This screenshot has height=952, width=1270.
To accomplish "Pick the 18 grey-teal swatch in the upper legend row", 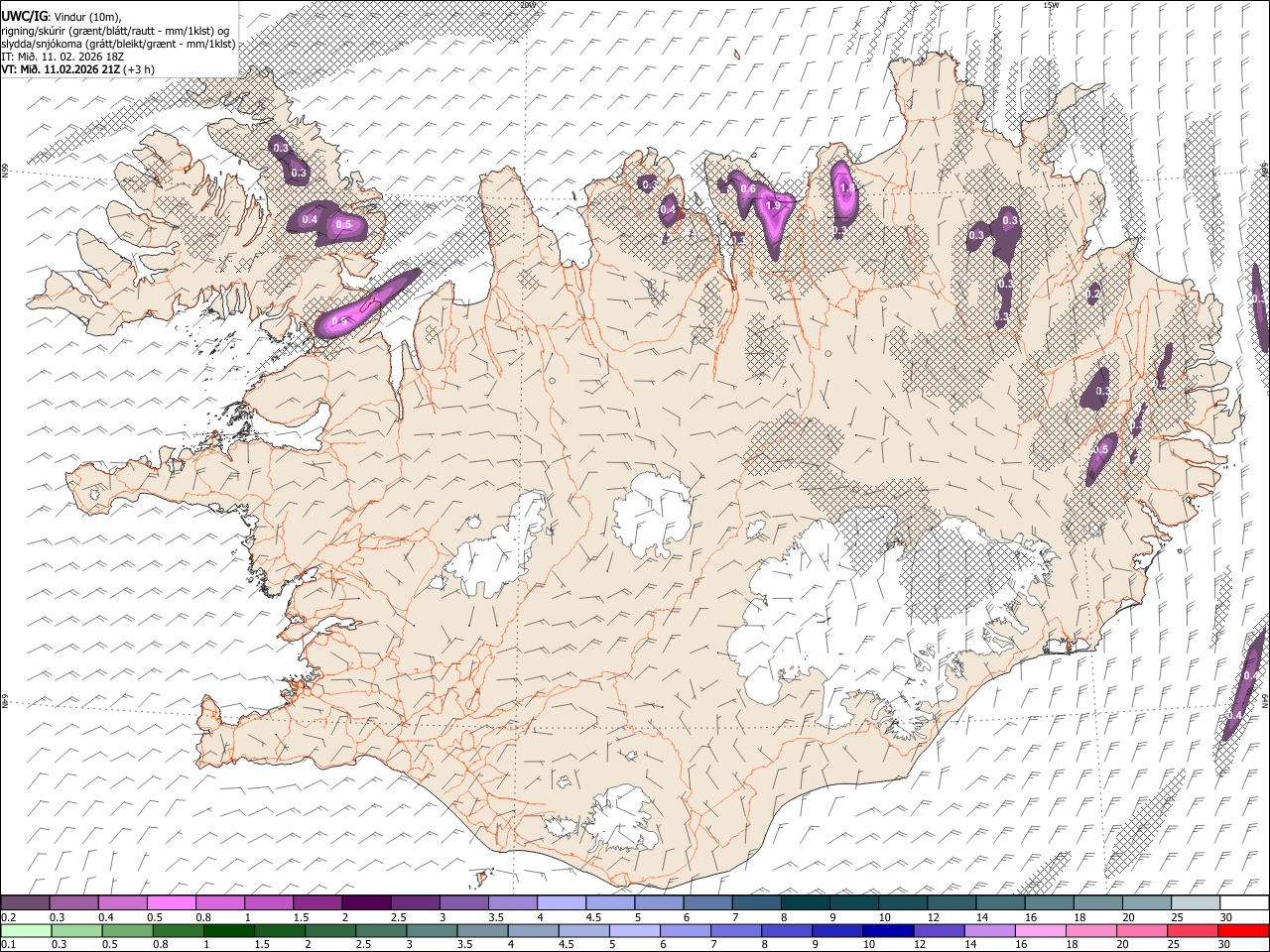I will point(1096,903).
